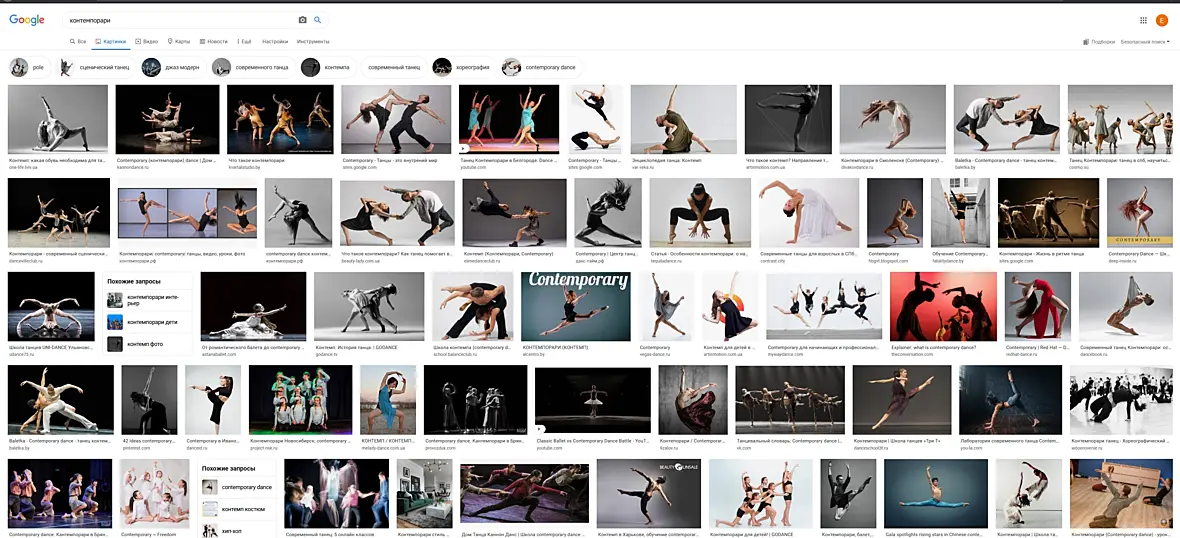Viewport: 1180px width, 538px height.
Task: Open the Google apps grid
Action: (x=1143, y=20)
